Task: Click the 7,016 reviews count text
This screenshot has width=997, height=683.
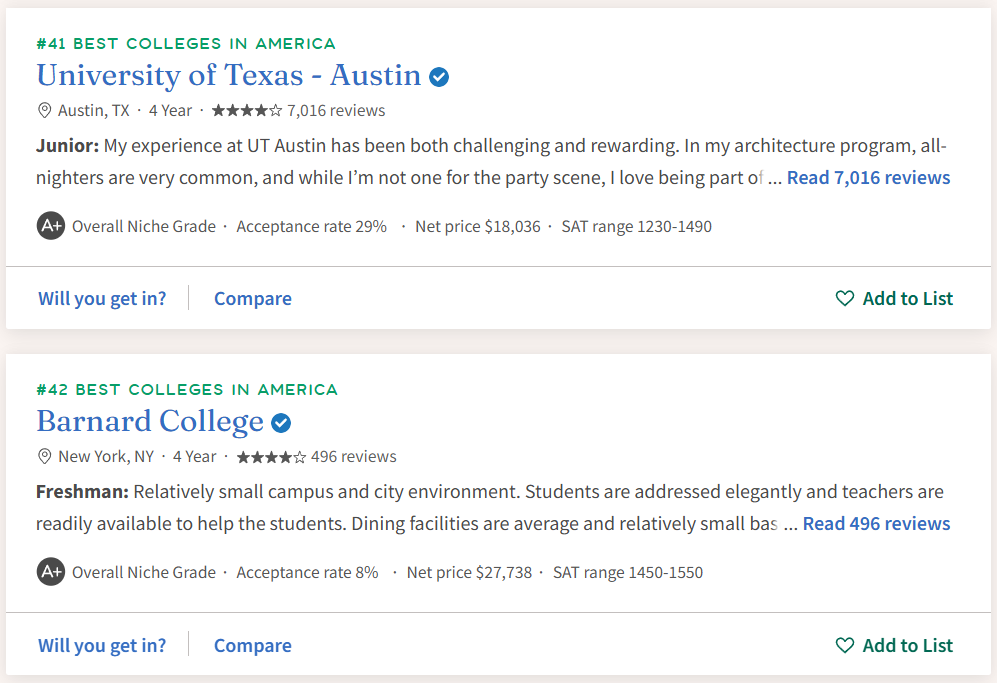Action: (336, 110)
